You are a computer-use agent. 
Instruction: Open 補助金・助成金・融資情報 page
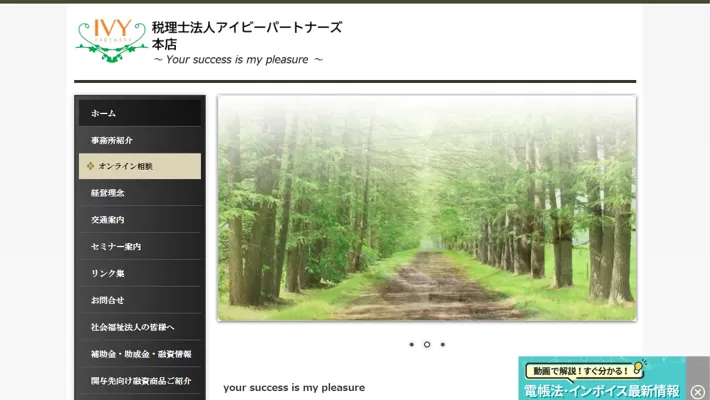pyautogui.click(x=140, y=354)
